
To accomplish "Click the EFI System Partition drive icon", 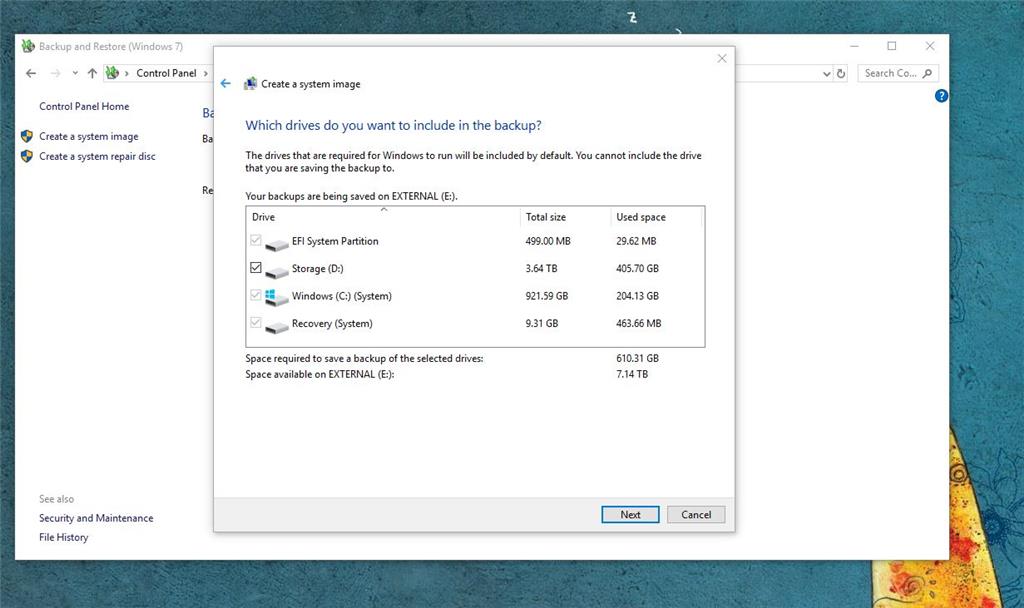I will click(x=277, y=244).
